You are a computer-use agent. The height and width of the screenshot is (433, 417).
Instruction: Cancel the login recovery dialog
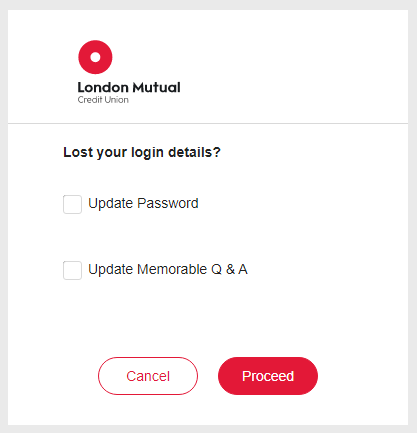point(148,376)
